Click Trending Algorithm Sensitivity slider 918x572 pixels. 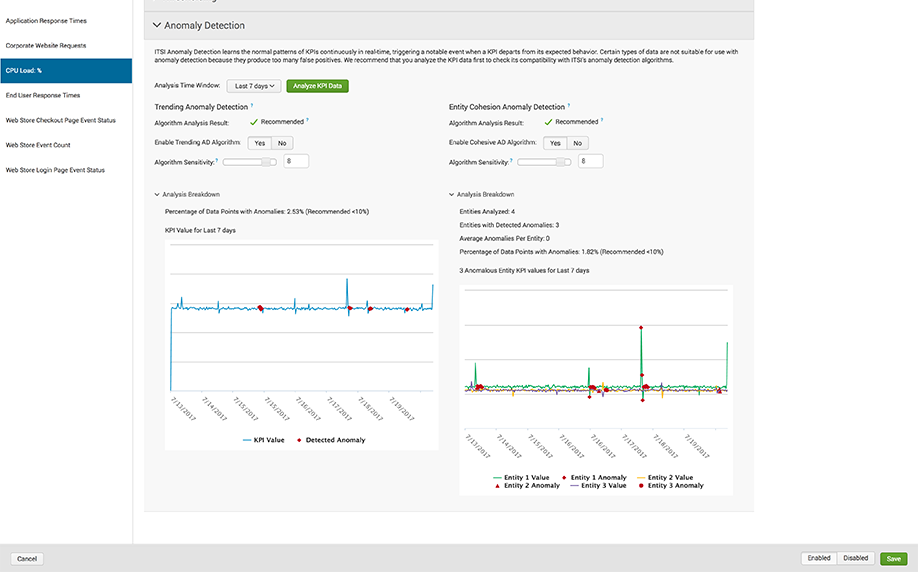tap(249, 162)
